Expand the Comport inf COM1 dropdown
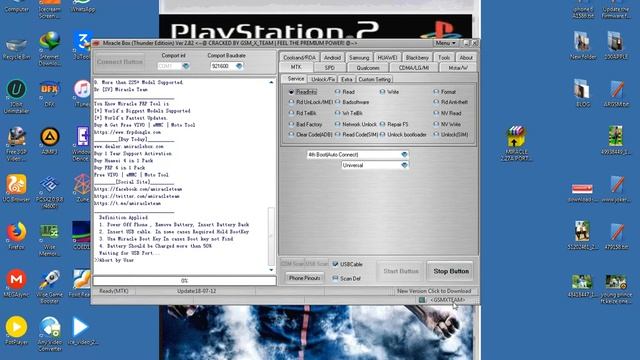This screenshot has height=360, width=640. click(x=186, y=66)
